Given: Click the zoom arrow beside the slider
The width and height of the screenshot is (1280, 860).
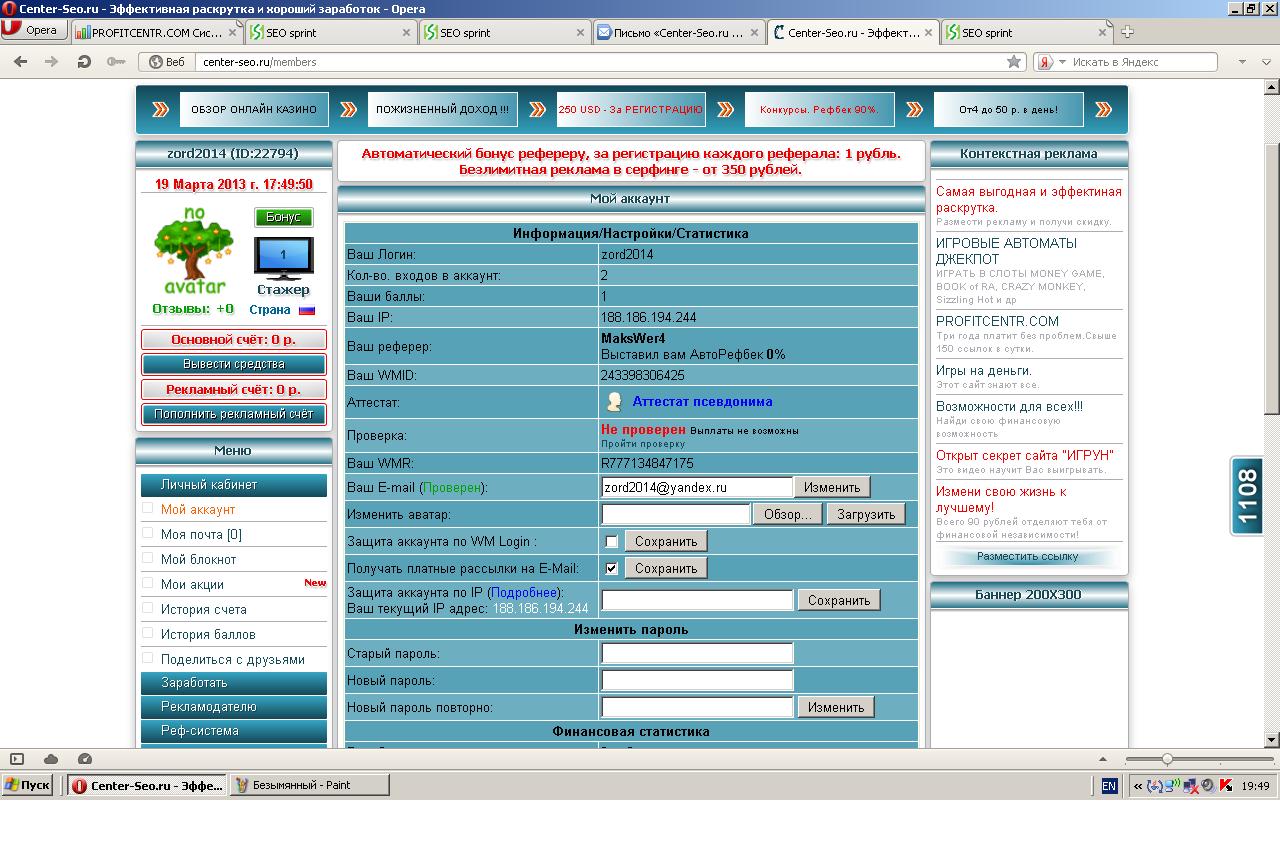Looking at the screenshot, I should pyautogui.click(x=1103, y=759).
